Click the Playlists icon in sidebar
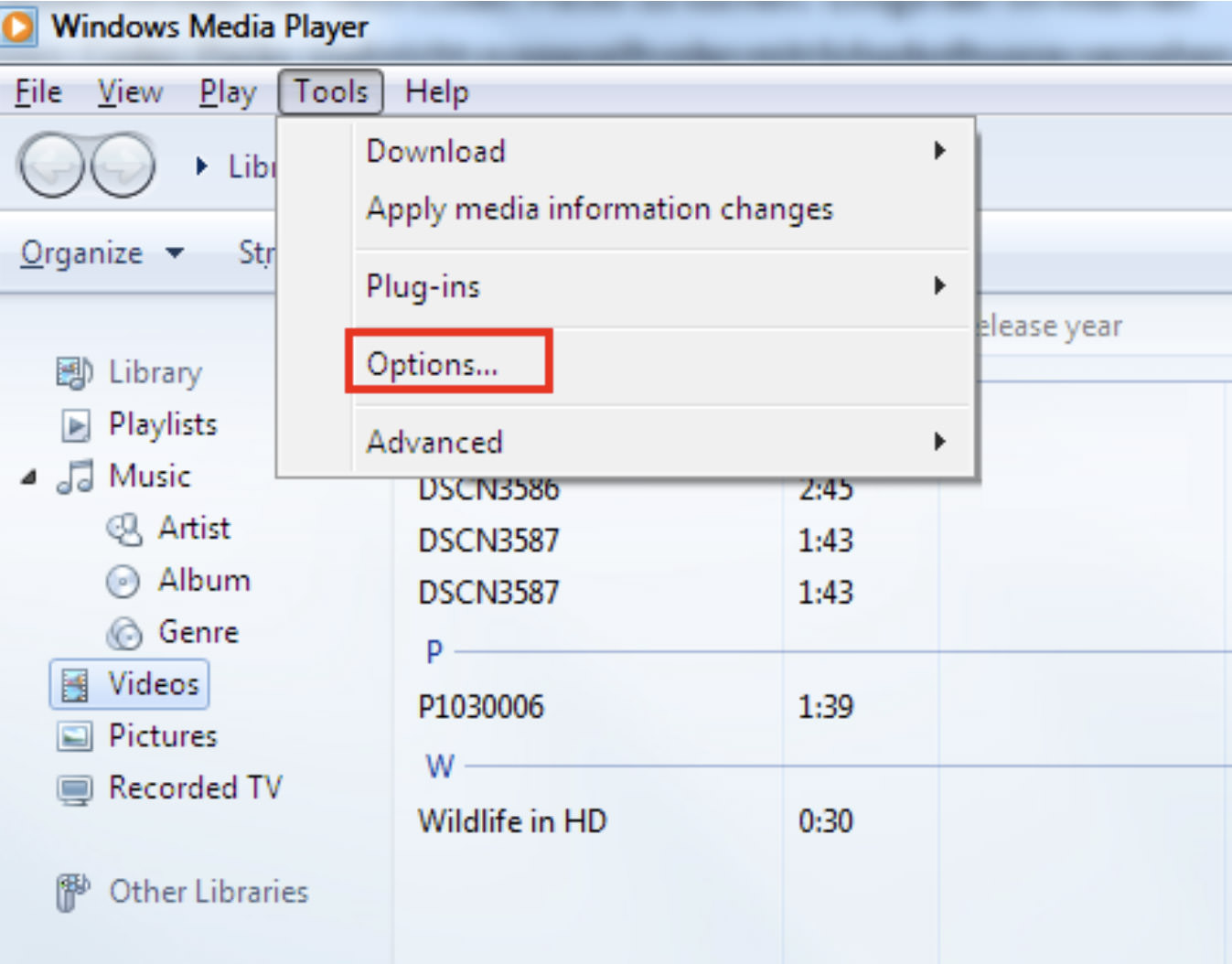 pyautogui.click(x=75, y=425)
